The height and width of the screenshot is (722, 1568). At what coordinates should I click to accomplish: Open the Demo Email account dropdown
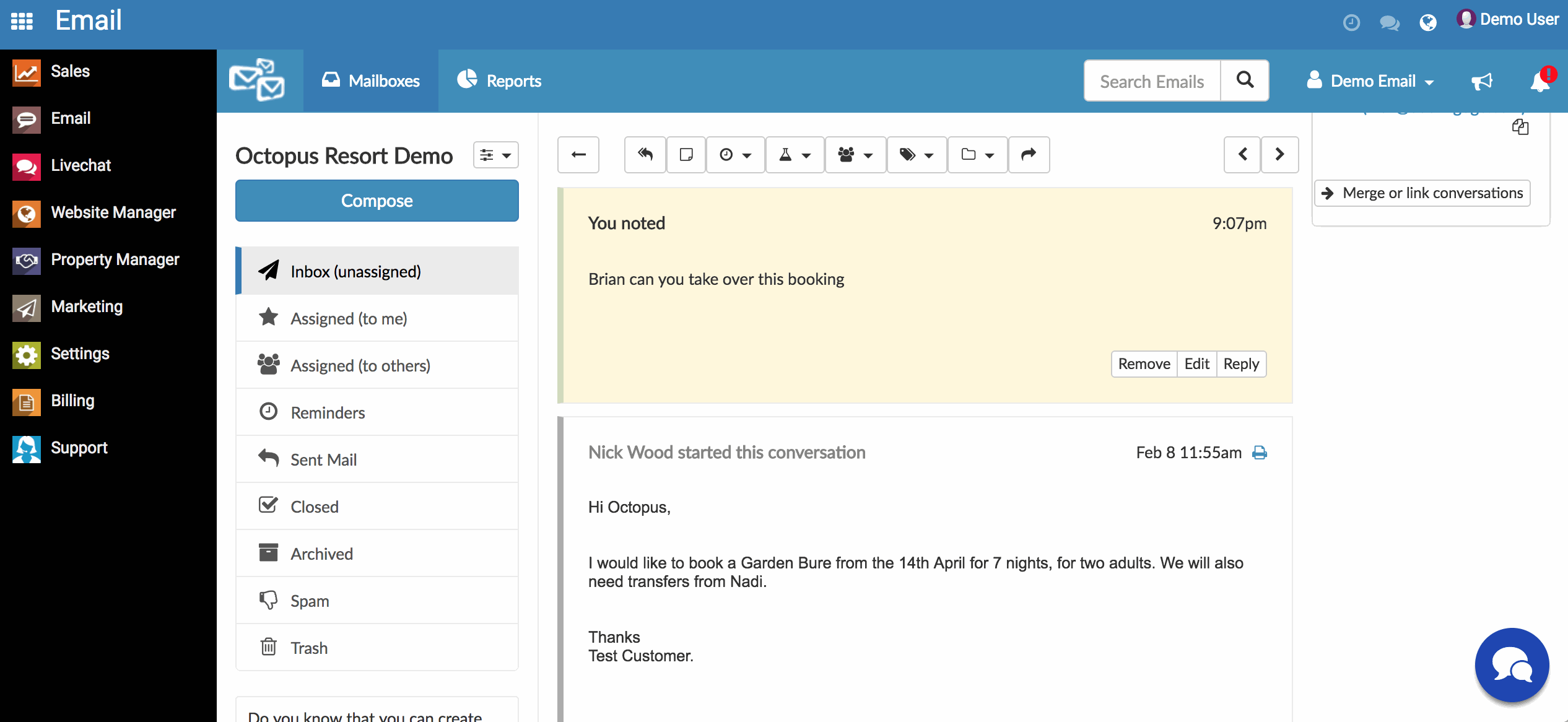[x=1370, y=81]
